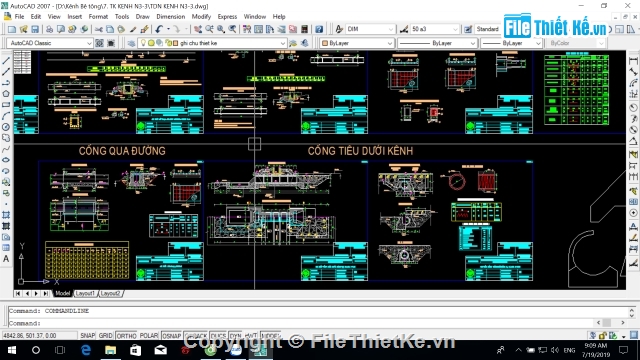This screenshot has width=640, height=360.
Task: Select the Line tool in Draw toolbar
Action: coord(6,61)
